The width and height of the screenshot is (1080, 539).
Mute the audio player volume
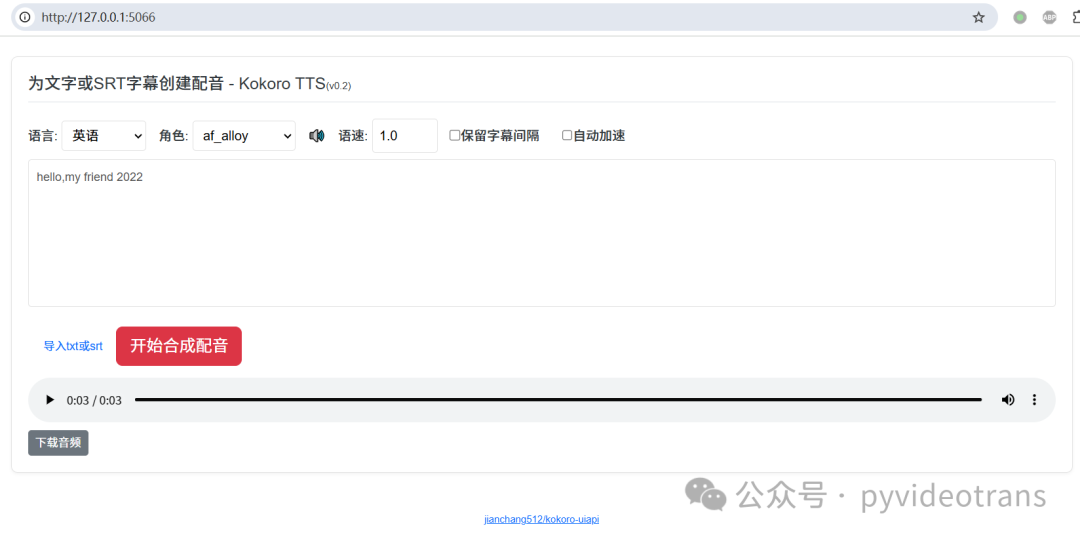coord(1008,400)
